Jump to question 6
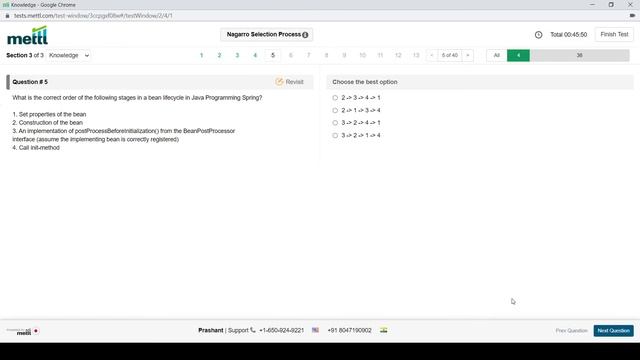The width and height of the screenshot is (640, 360). [x=291, y=55]
